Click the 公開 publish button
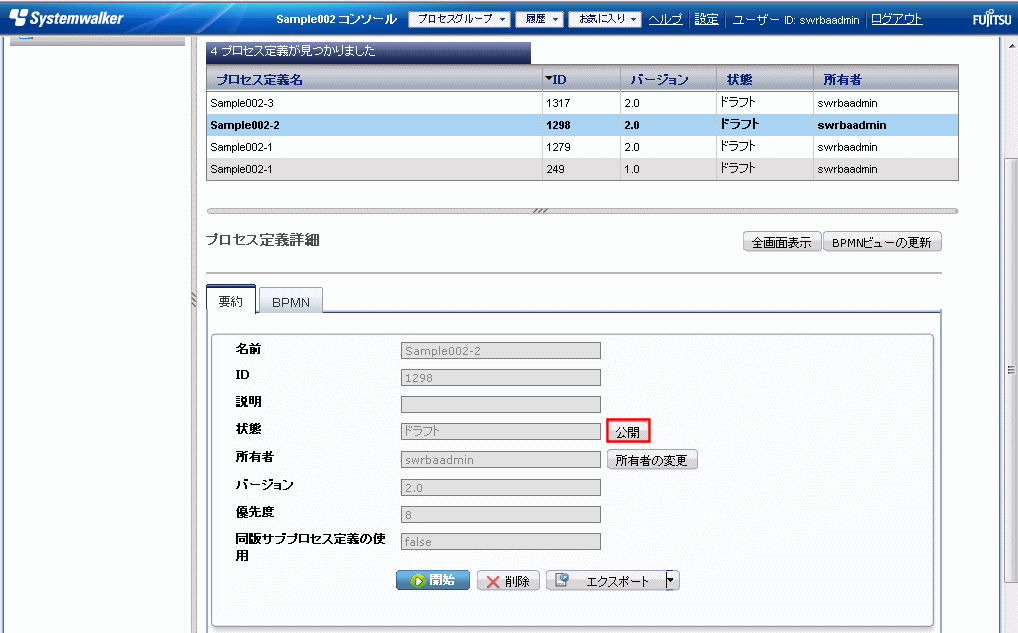This screenshot has width=1018, height=633. 628,432
